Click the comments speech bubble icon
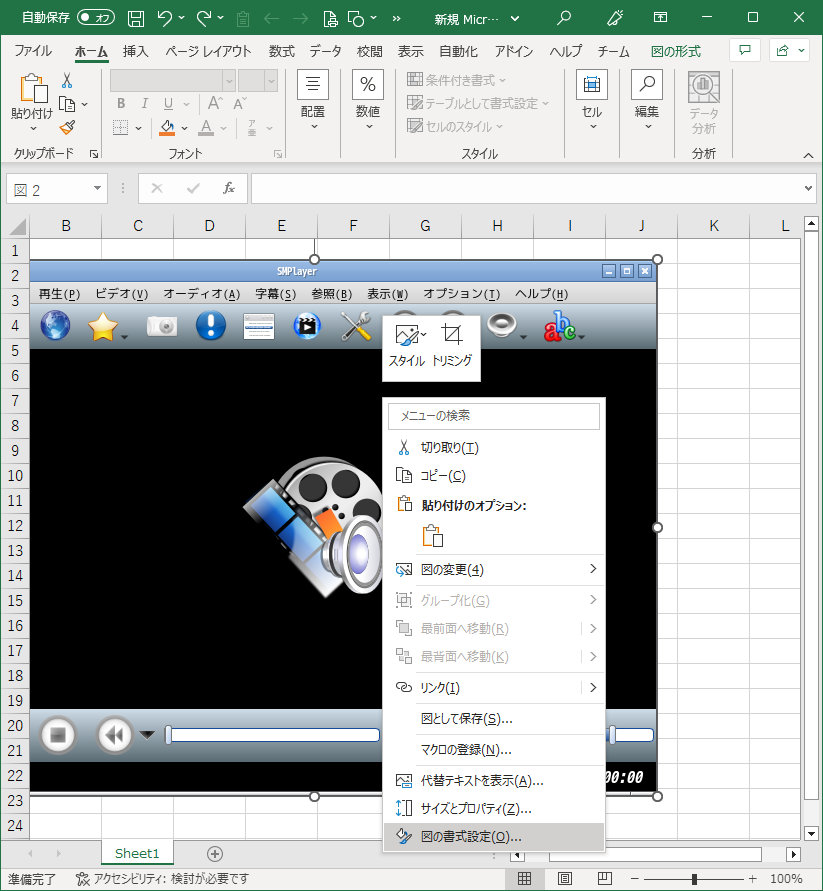Image resolution: width=823 pixels, height=891 pixels. click(745, 51)
